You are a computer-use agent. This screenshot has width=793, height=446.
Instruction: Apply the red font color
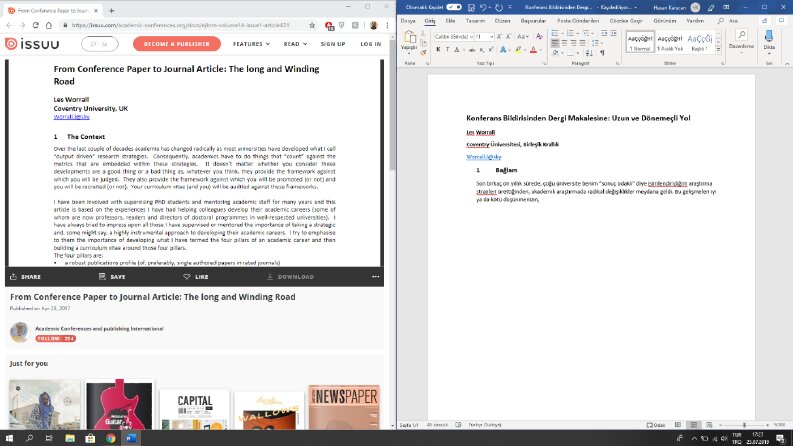(x=533, y=50)
